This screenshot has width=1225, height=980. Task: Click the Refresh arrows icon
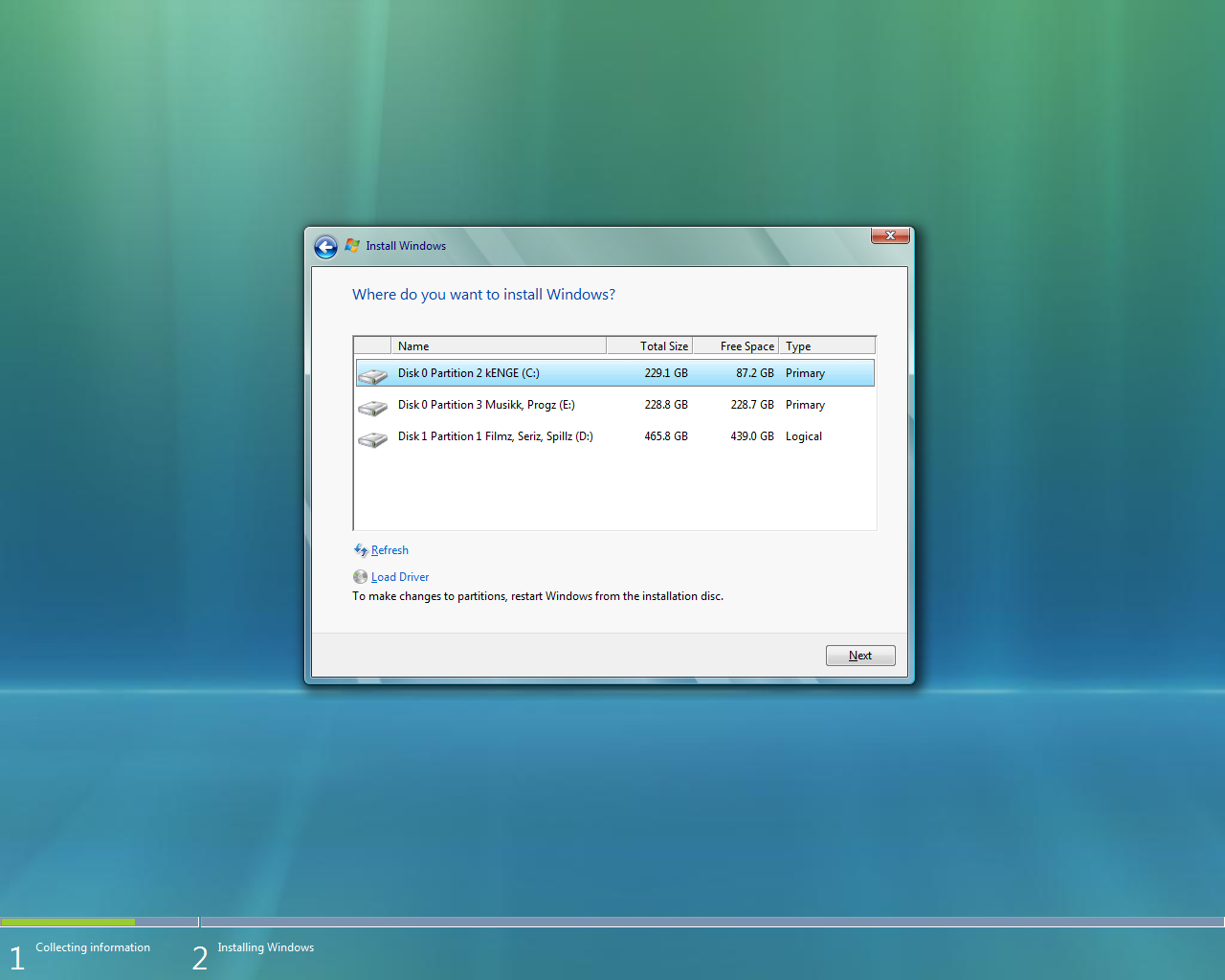[x=361, y=550]
